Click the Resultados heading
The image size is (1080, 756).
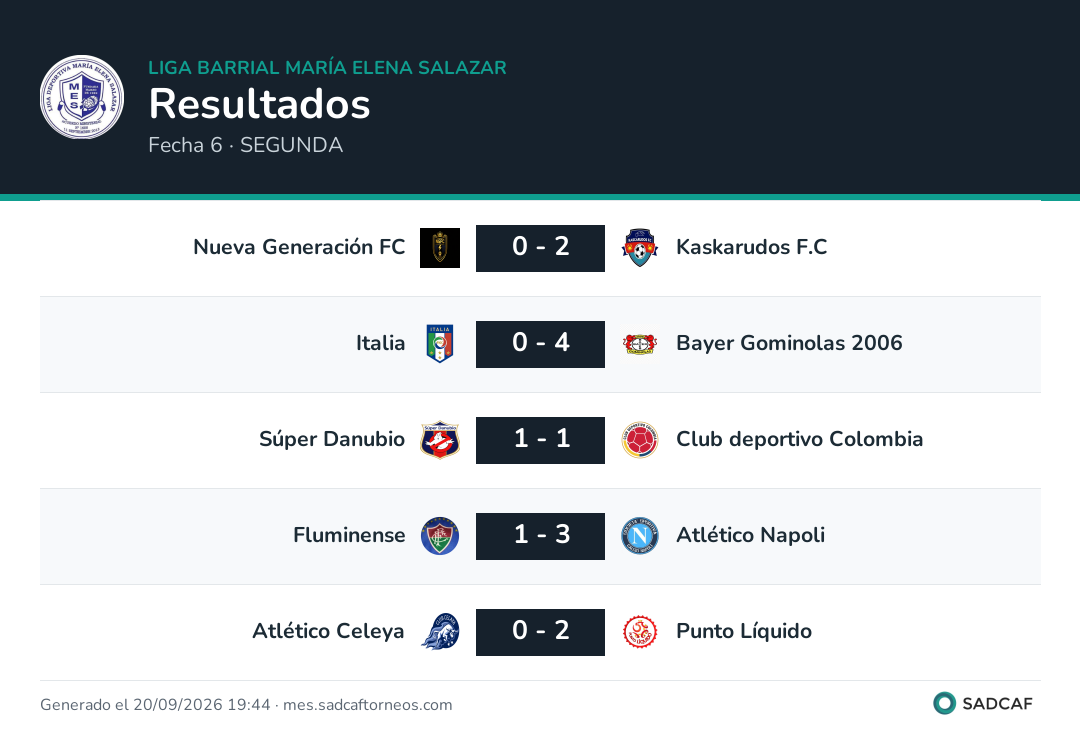click(260, 104)
